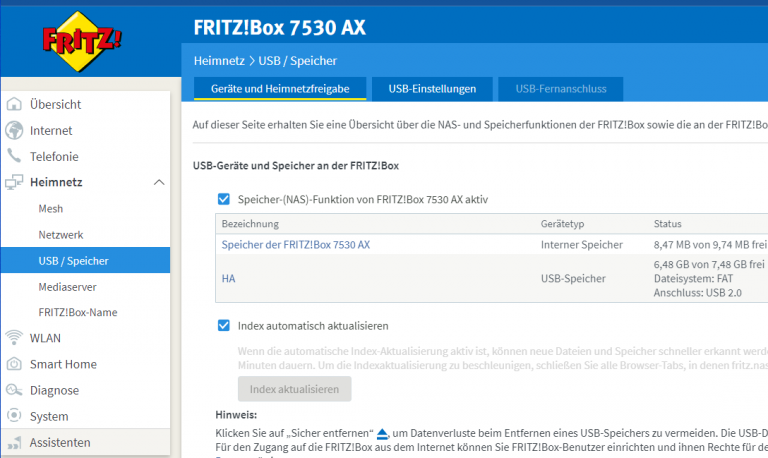
Task: Click the Bezeichnung column header
Action: (250, 223)
